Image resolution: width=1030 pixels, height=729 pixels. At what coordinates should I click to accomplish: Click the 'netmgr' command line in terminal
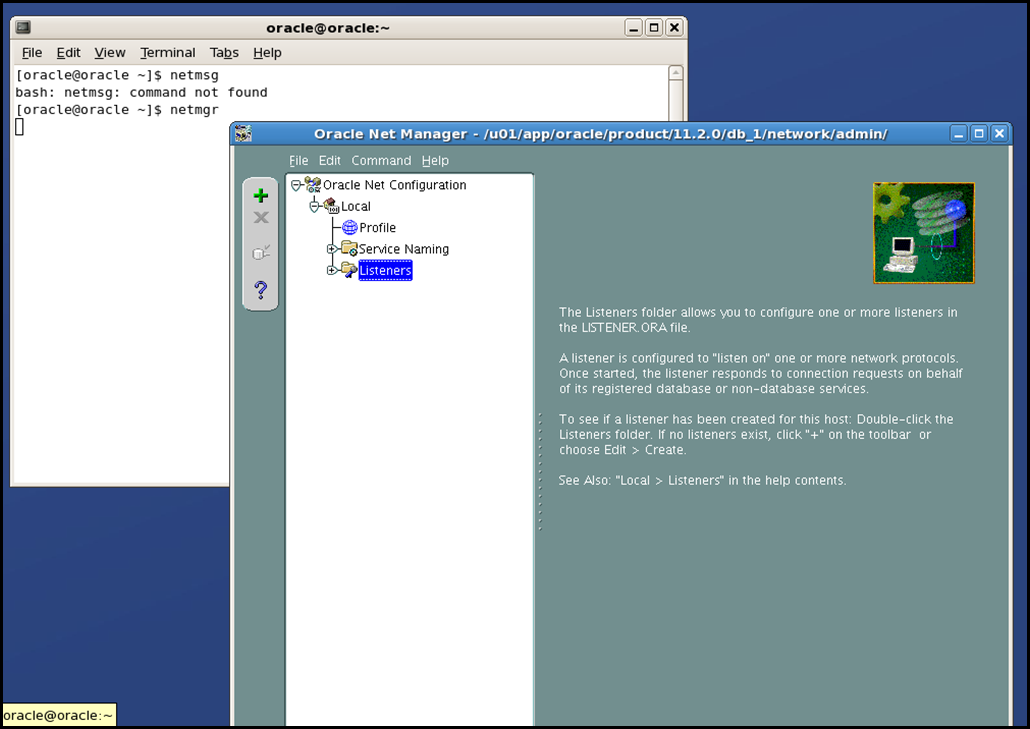pos(117,110)
